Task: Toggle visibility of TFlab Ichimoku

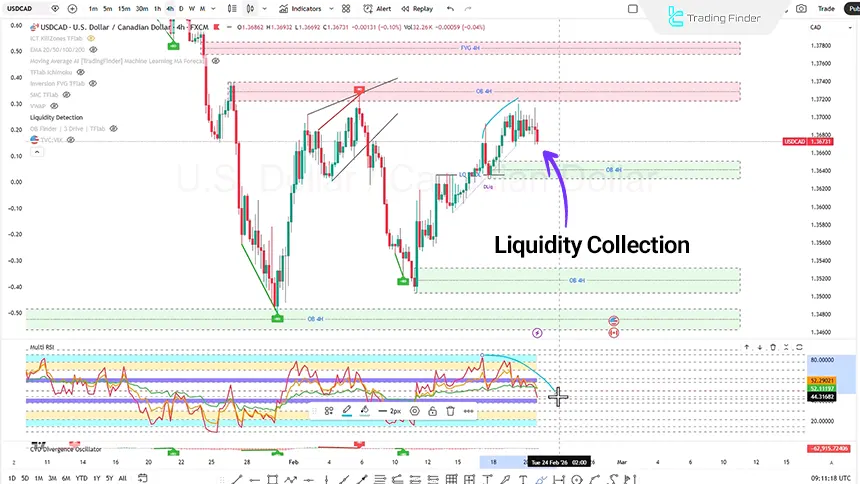Action: click(x=81, y=72)
